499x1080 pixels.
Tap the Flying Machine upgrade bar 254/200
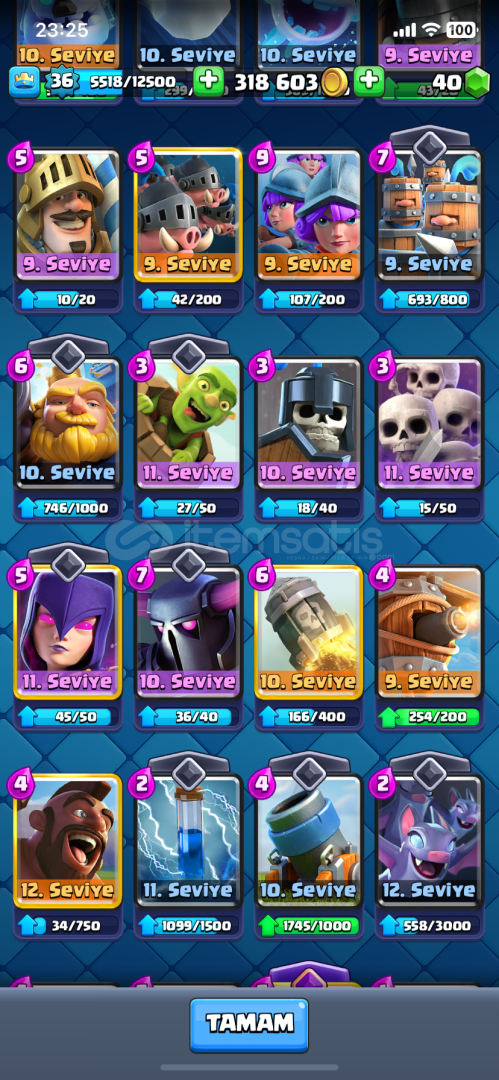tap(429, 717)
